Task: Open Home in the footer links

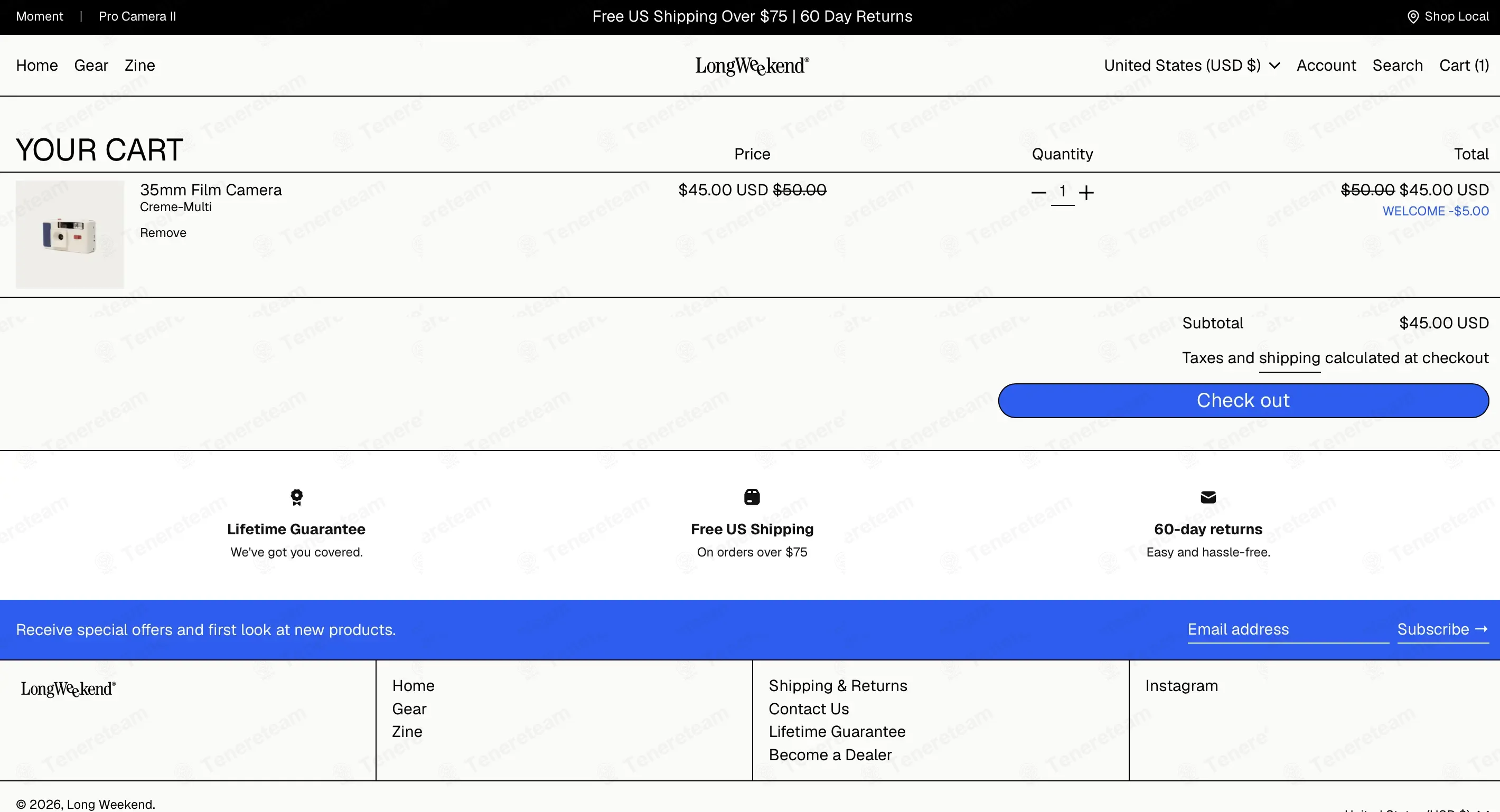Action: 414,686
